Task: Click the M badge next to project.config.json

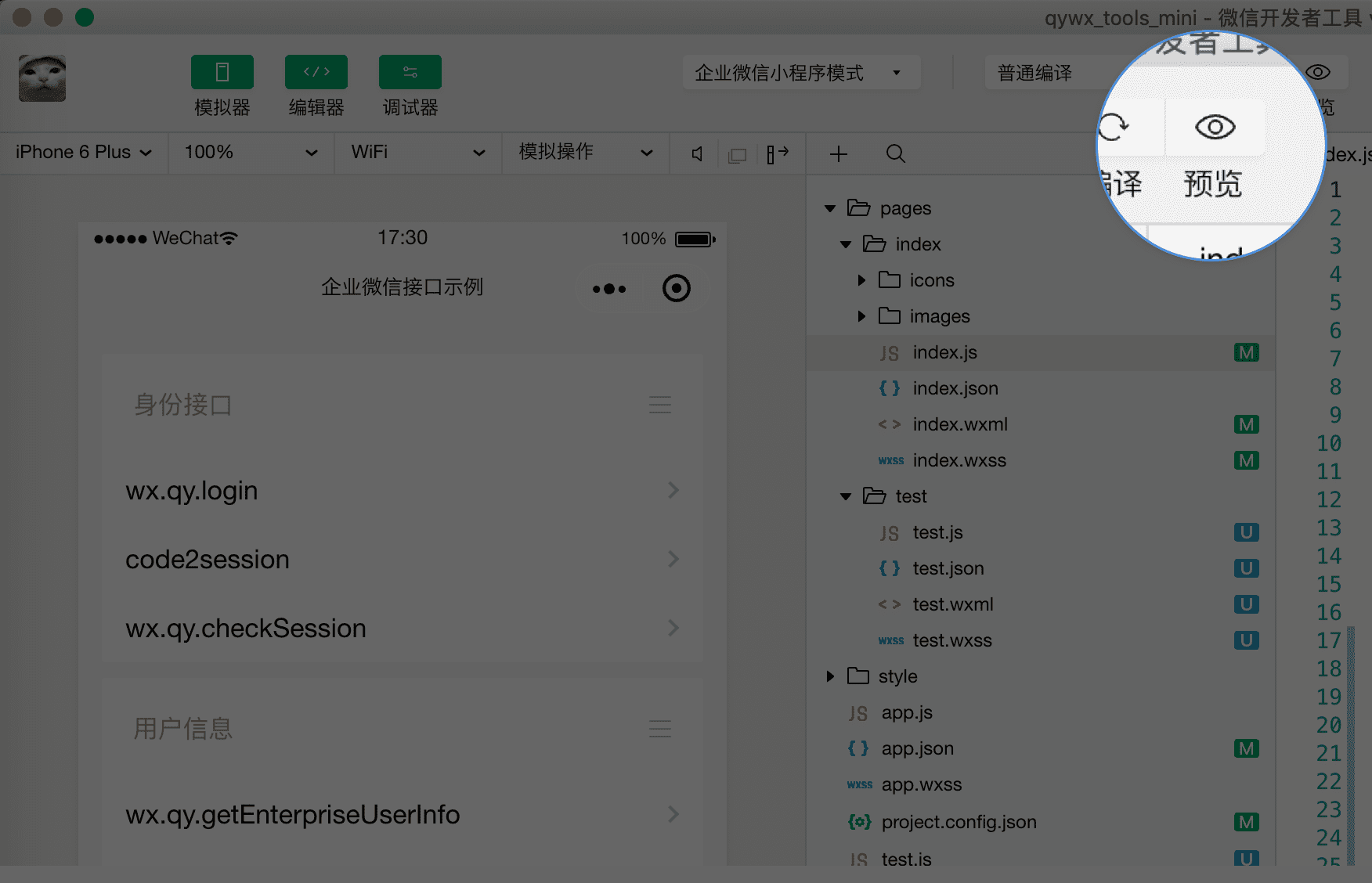Action: [1246, 822]
